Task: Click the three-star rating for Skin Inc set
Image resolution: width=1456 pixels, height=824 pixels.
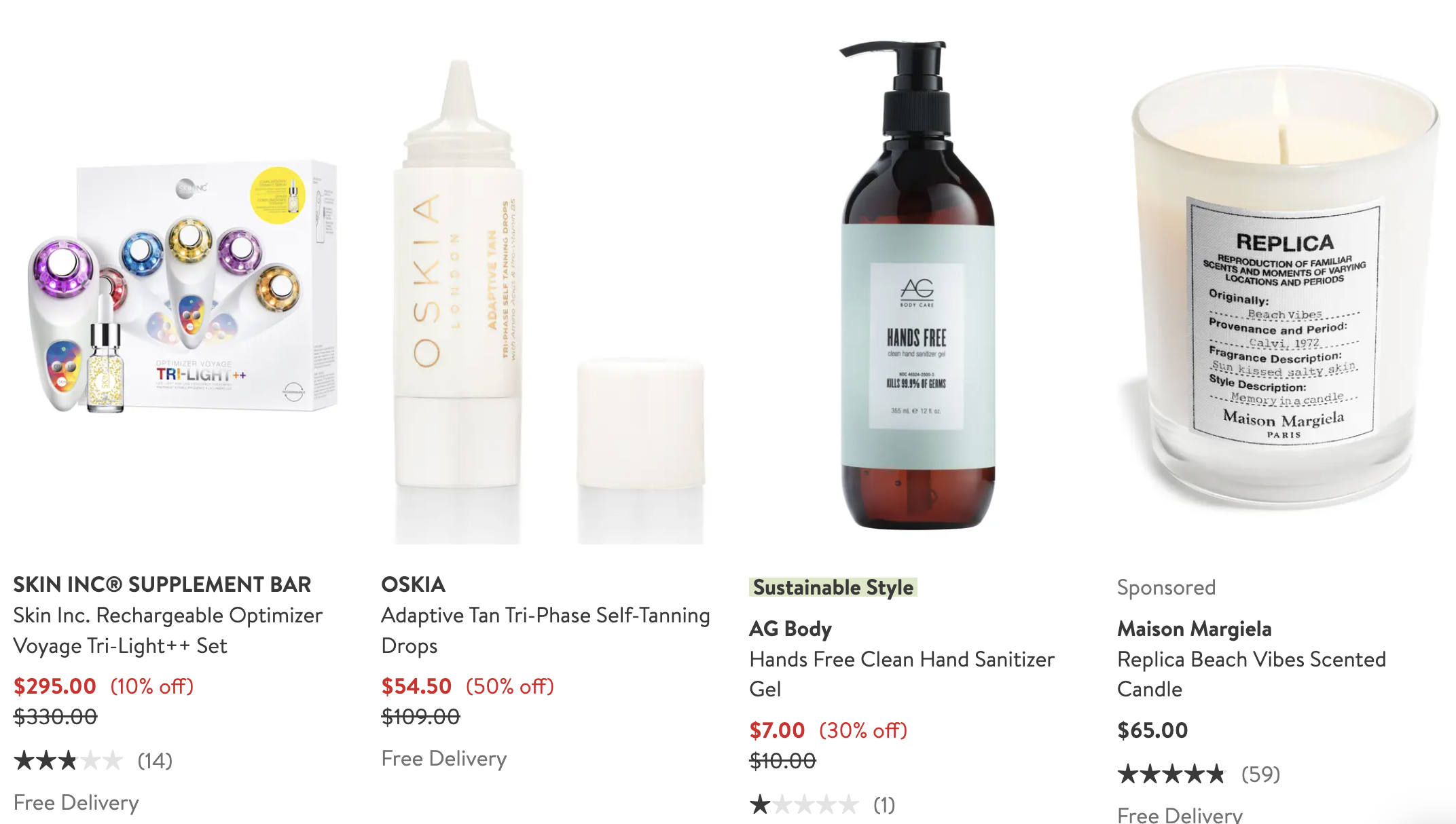Action: pyautogui.click(x=68, y=761)
